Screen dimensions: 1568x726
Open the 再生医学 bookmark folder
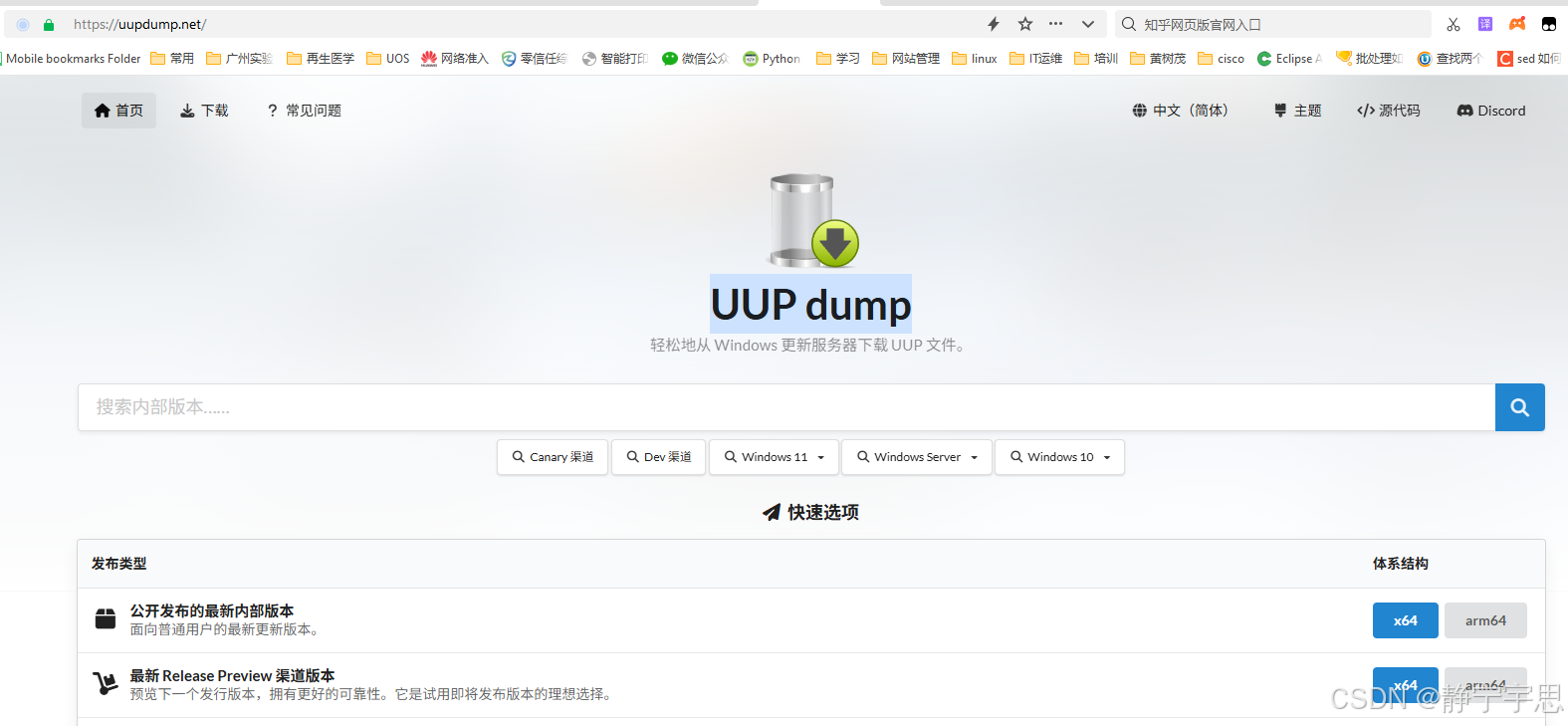coord(321,59)
